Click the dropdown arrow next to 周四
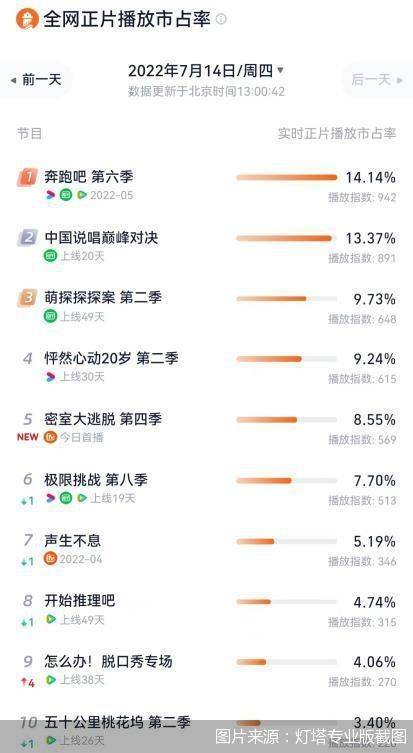413x753 pixels. 280,71
